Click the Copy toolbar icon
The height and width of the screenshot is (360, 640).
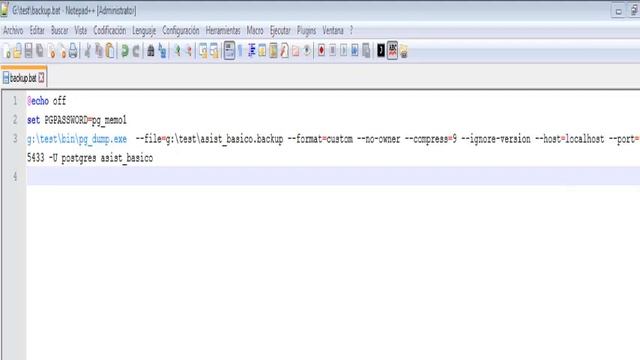pos(99,51)
